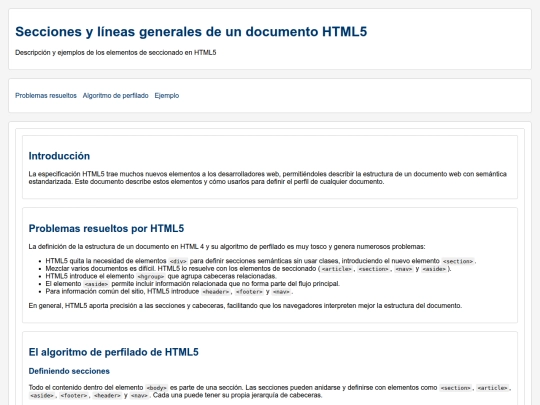Click bullet 'El elemento <aside> permite incluir'
Screen dimensions: 540x405
193,284
